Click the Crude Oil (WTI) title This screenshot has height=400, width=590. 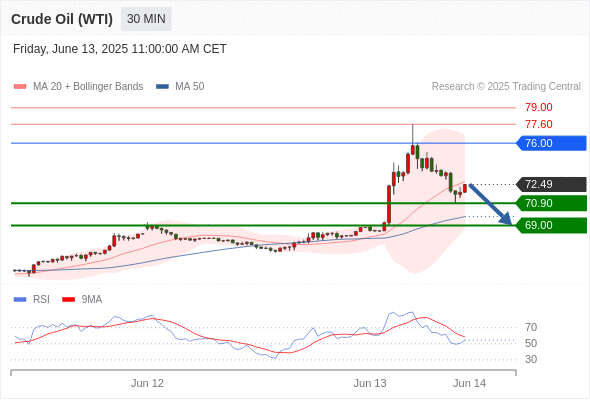pos(62,19)
